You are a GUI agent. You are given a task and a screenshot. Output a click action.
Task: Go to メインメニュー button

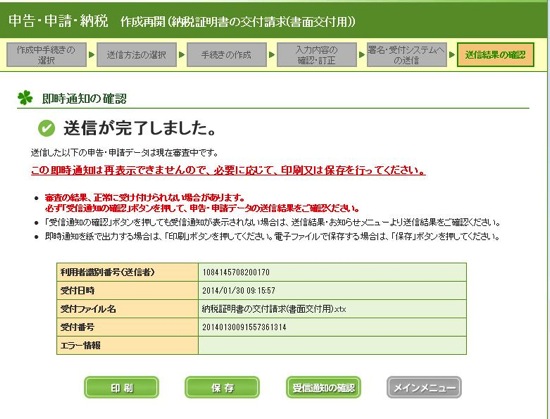[x=424, y=387]
